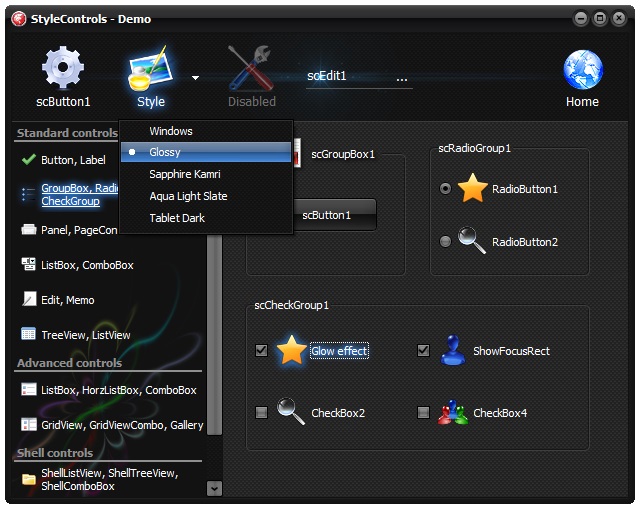The image size is (641, 510).
Task: Click scButton1 inside scGroupBox1
Action: [x=335, y=215]
